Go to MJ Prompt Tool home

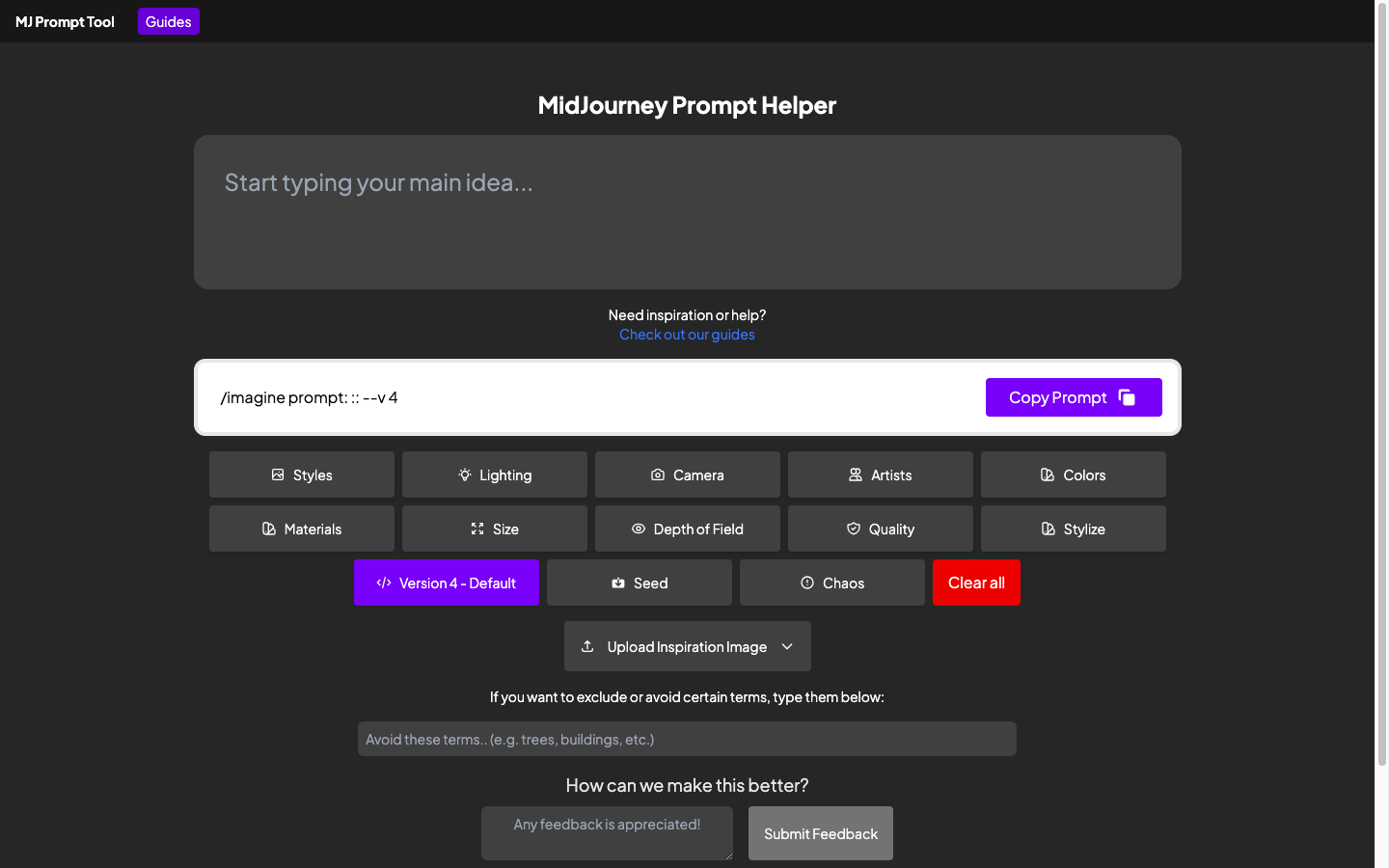pyautogui.click(x=65, y=21)
